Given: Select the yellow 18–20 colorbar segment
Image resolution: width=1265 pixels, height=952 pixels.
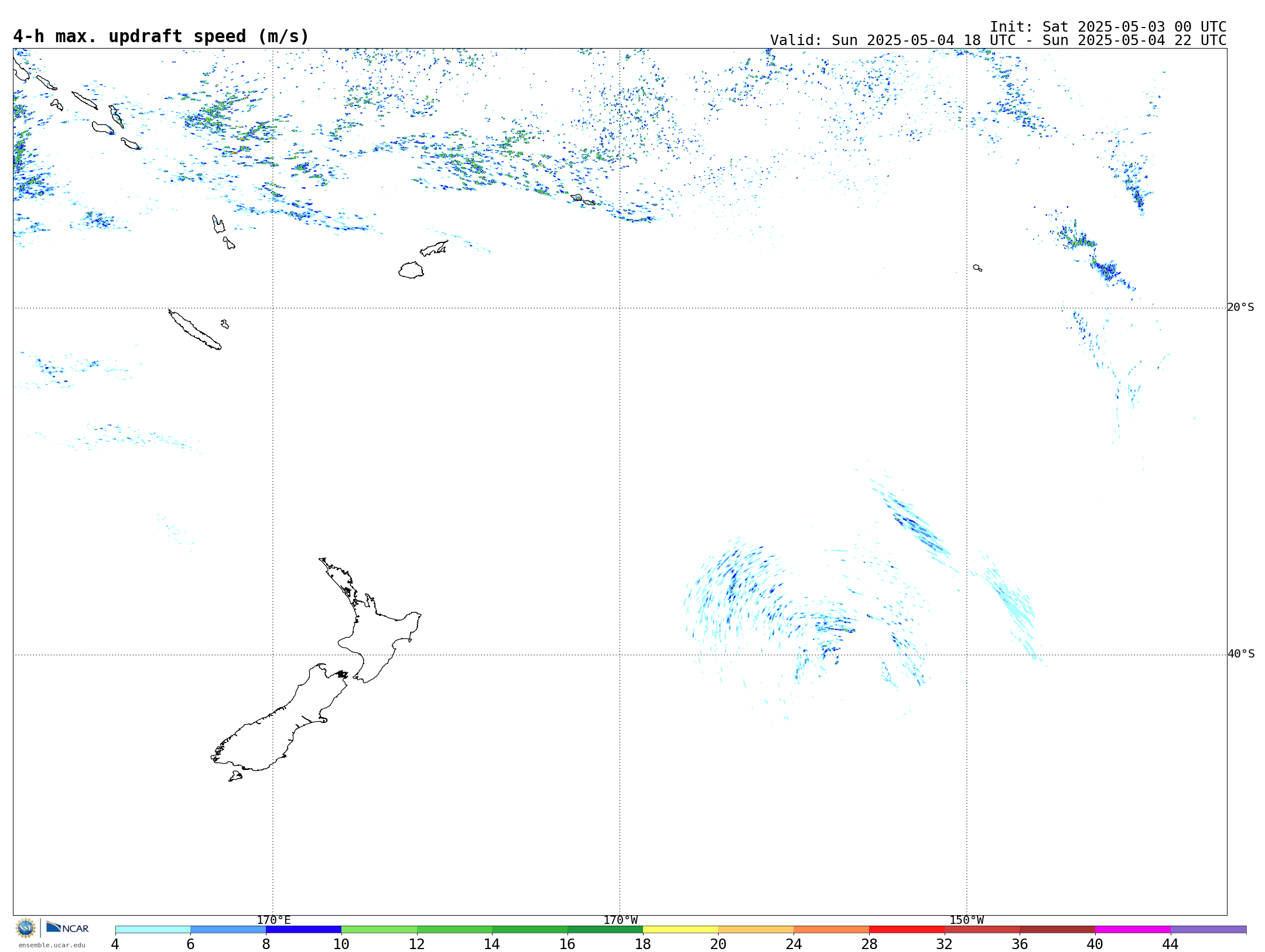Looking at the screenshot, I should point(681,930).
